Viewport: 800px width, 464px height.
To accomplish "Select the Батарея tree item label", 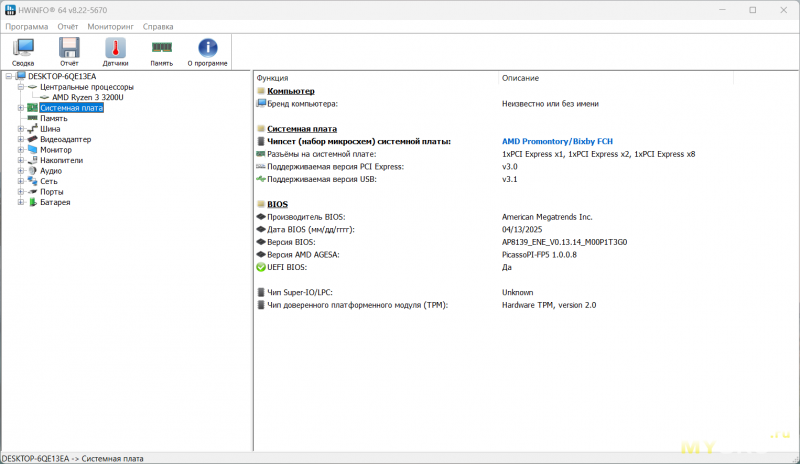I will click(55, 202).
